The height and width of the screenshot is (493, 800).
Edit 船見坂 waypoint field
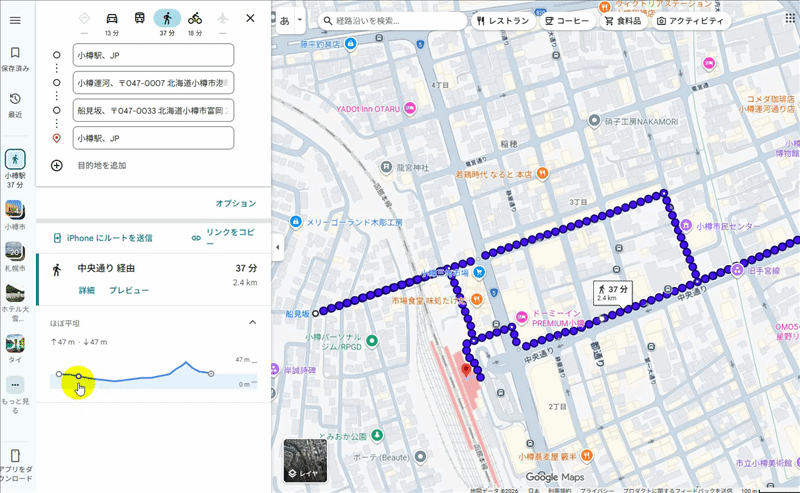point(153,110)
